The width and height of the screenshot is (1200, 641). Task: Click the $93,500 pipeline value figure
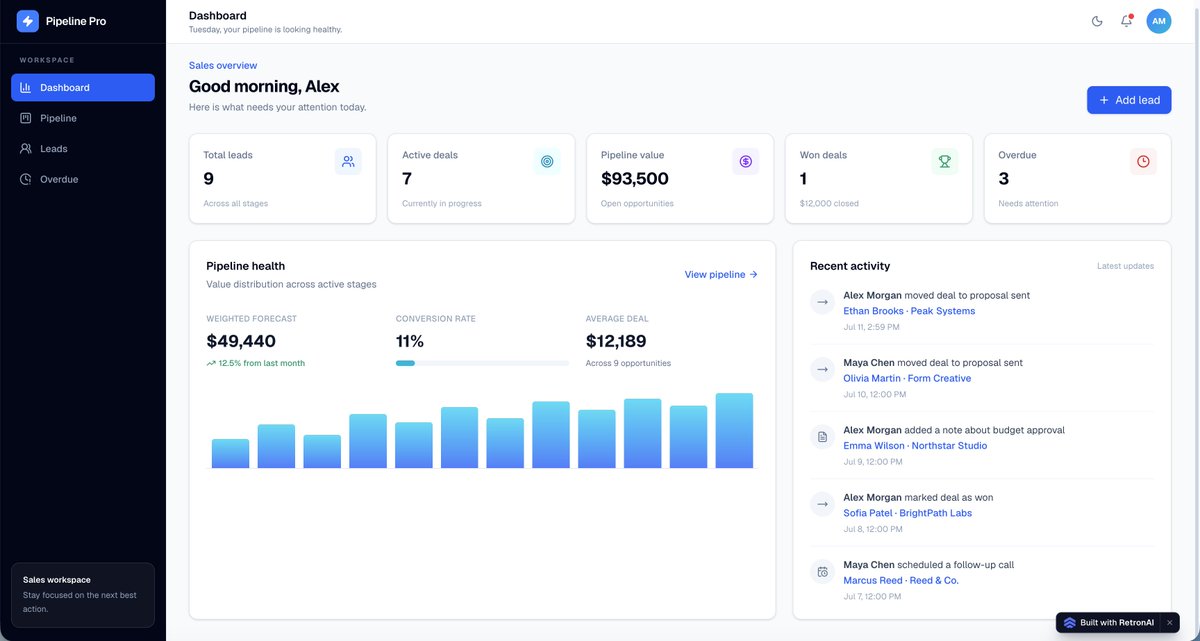click(635, 179)
